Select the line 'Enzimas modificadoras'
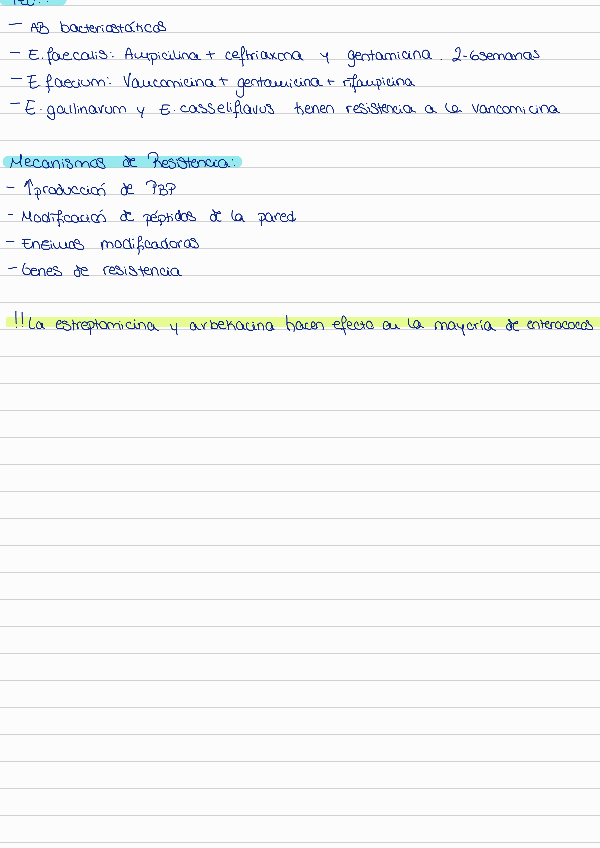 (x=102, y=244)
